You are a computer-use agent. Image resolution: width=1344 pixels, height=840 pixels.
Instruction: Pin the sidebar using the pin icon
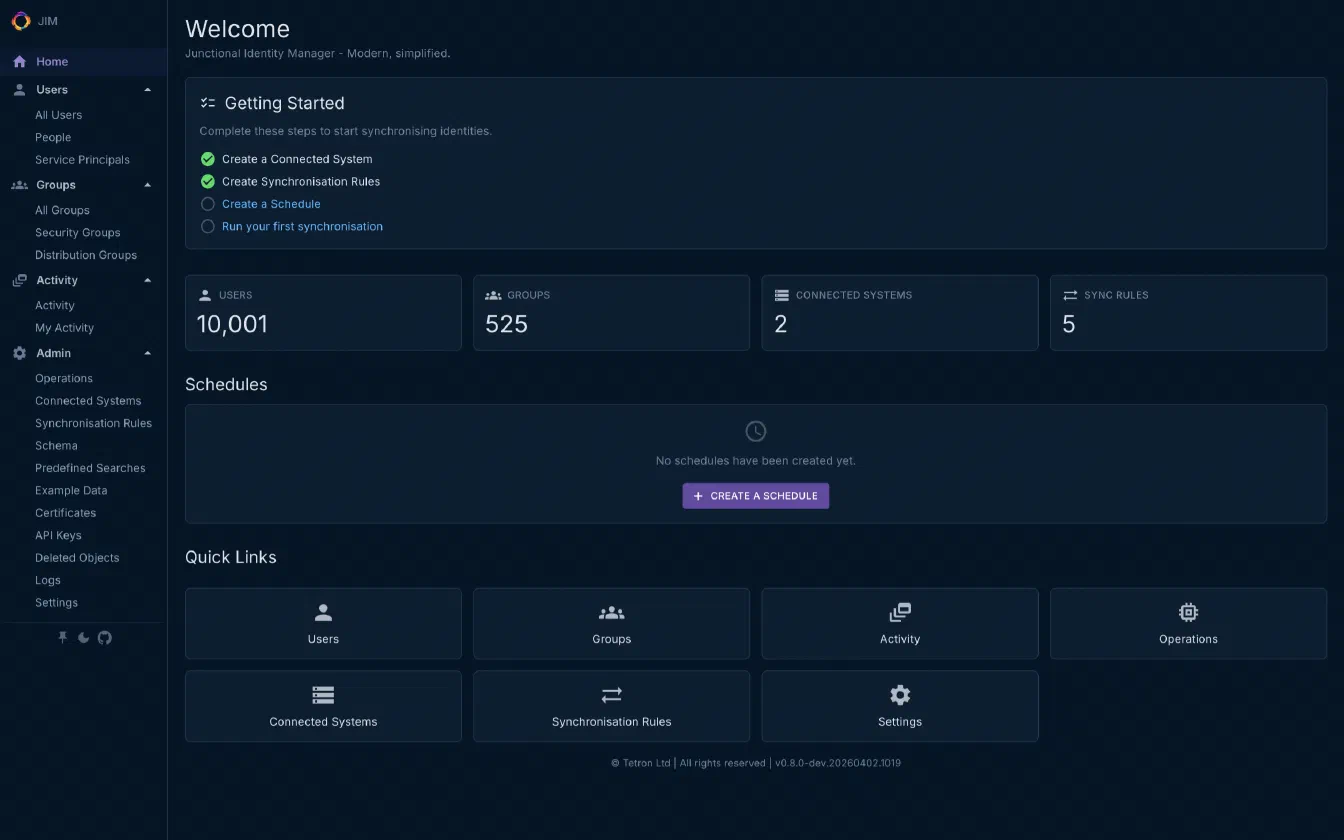pos(62,637)
